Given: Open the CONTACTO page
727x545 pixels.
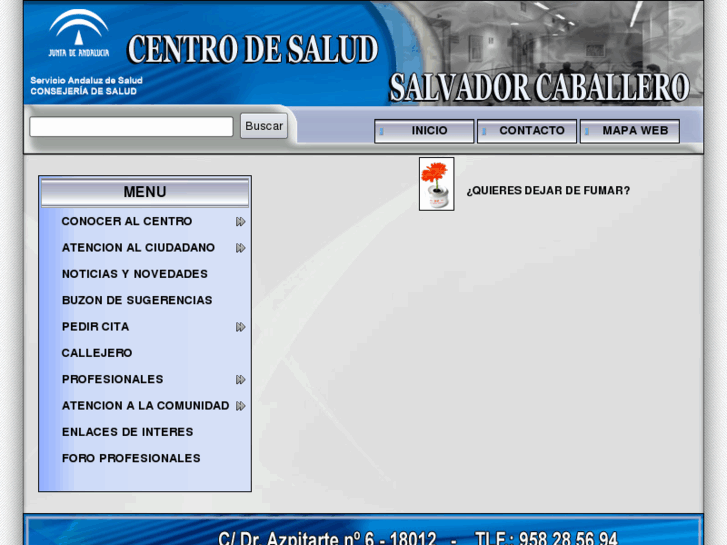Looking at the screenshot, I should (527, 131).
